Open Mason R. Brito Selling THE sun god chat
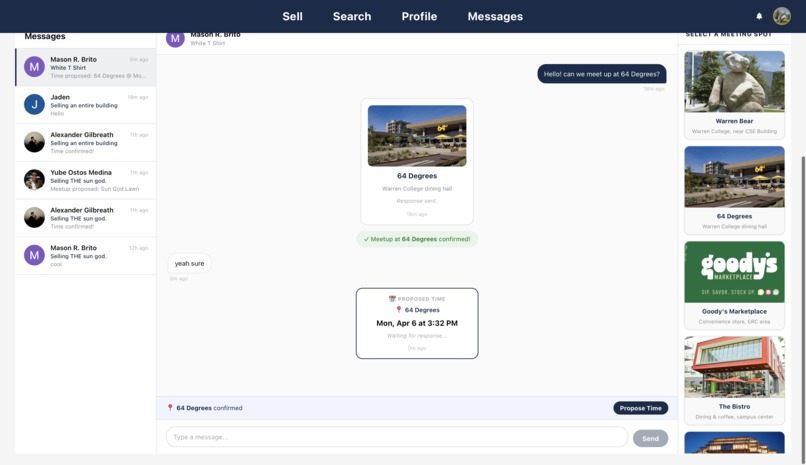This screenshot has height=465, width=806. [x=86, y=255]
